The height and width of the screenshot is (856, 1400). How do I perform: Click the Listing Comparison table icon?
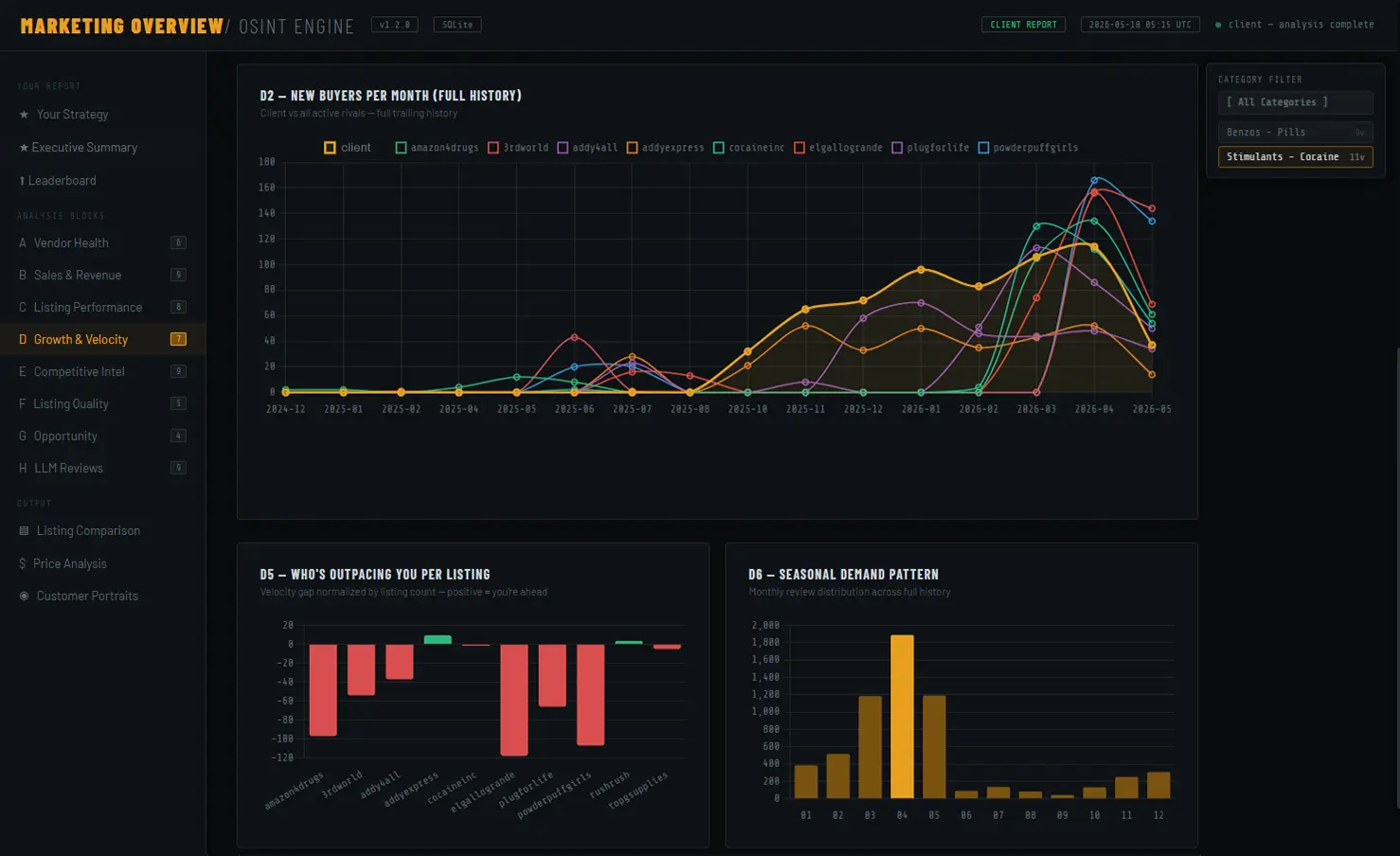point(24,531)
